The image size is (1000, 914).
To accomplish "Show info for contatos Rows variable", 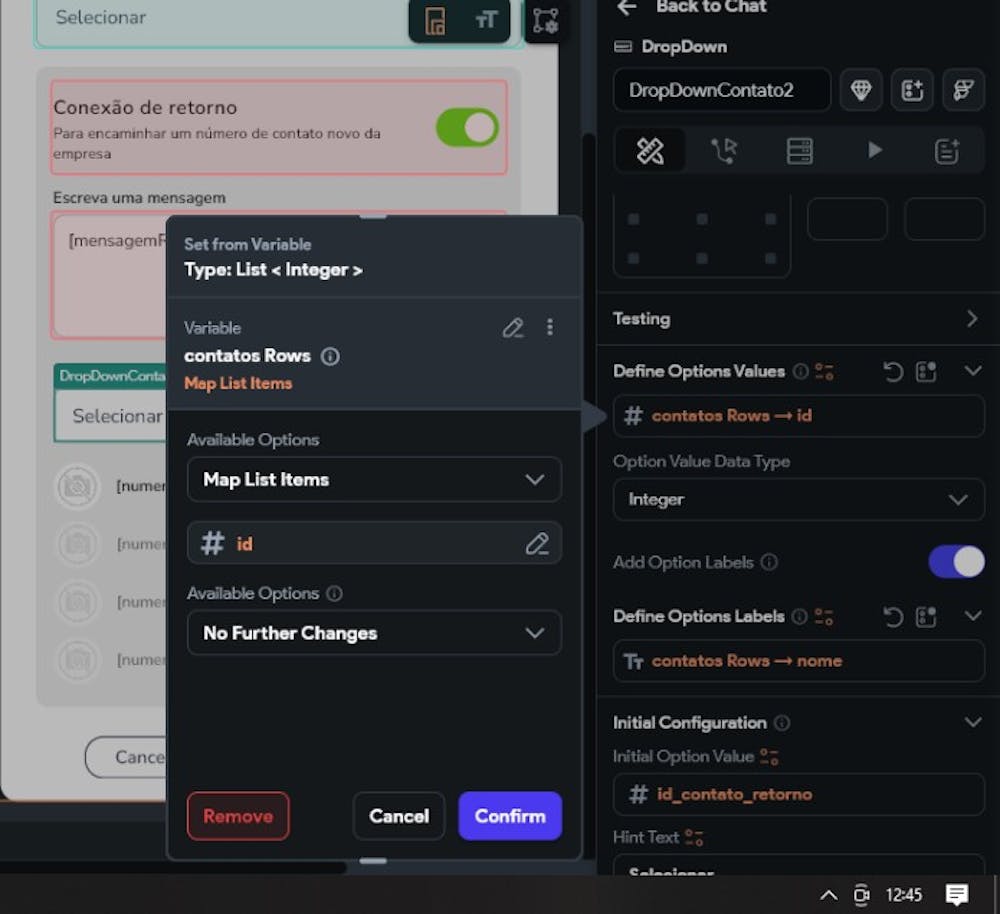I will 330,356.
